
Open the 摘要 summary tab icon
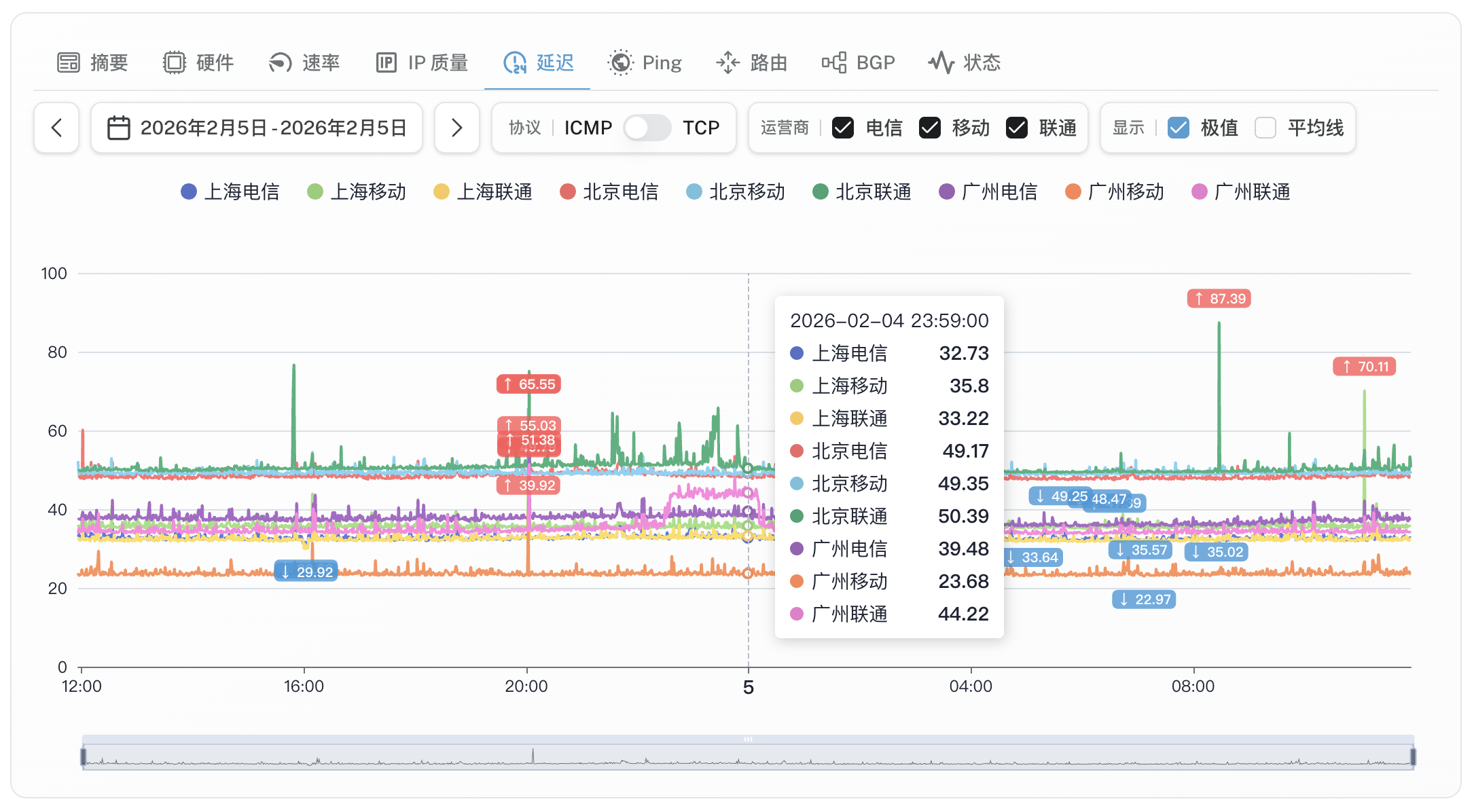pos(69,62)
